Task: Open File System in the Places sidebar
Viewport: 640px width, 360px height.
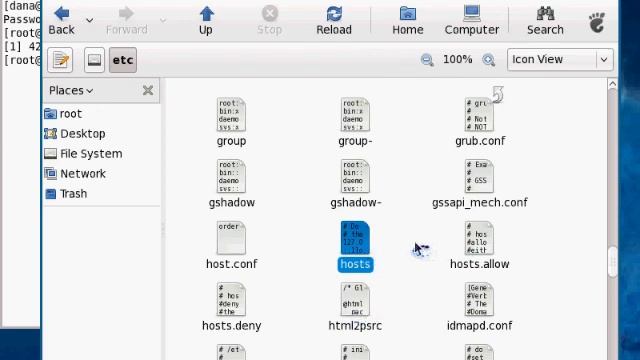Action: click(83, 153)
